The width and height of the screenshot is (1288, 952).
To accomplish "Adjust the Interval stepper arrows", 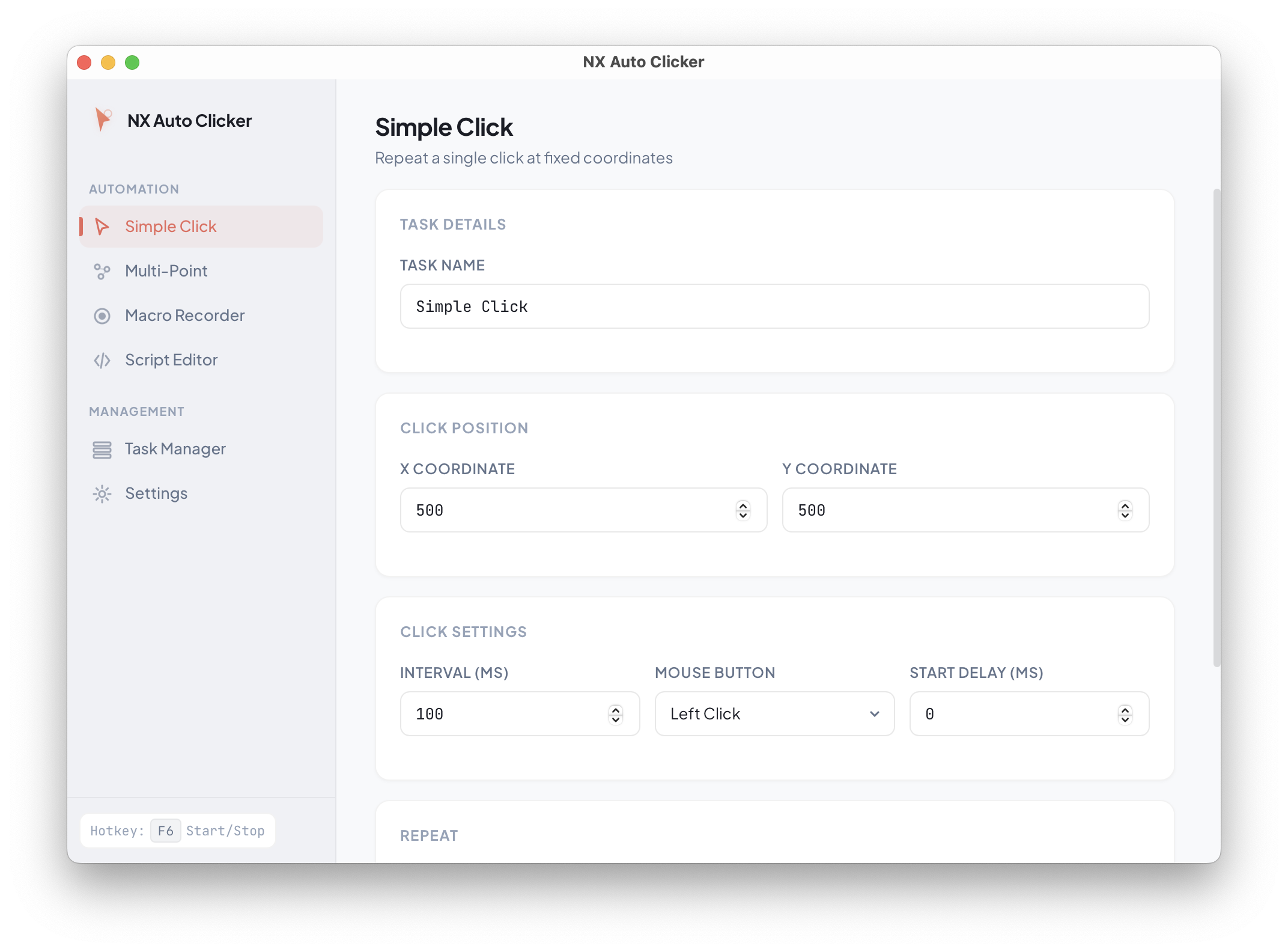I will pos(616,714).
